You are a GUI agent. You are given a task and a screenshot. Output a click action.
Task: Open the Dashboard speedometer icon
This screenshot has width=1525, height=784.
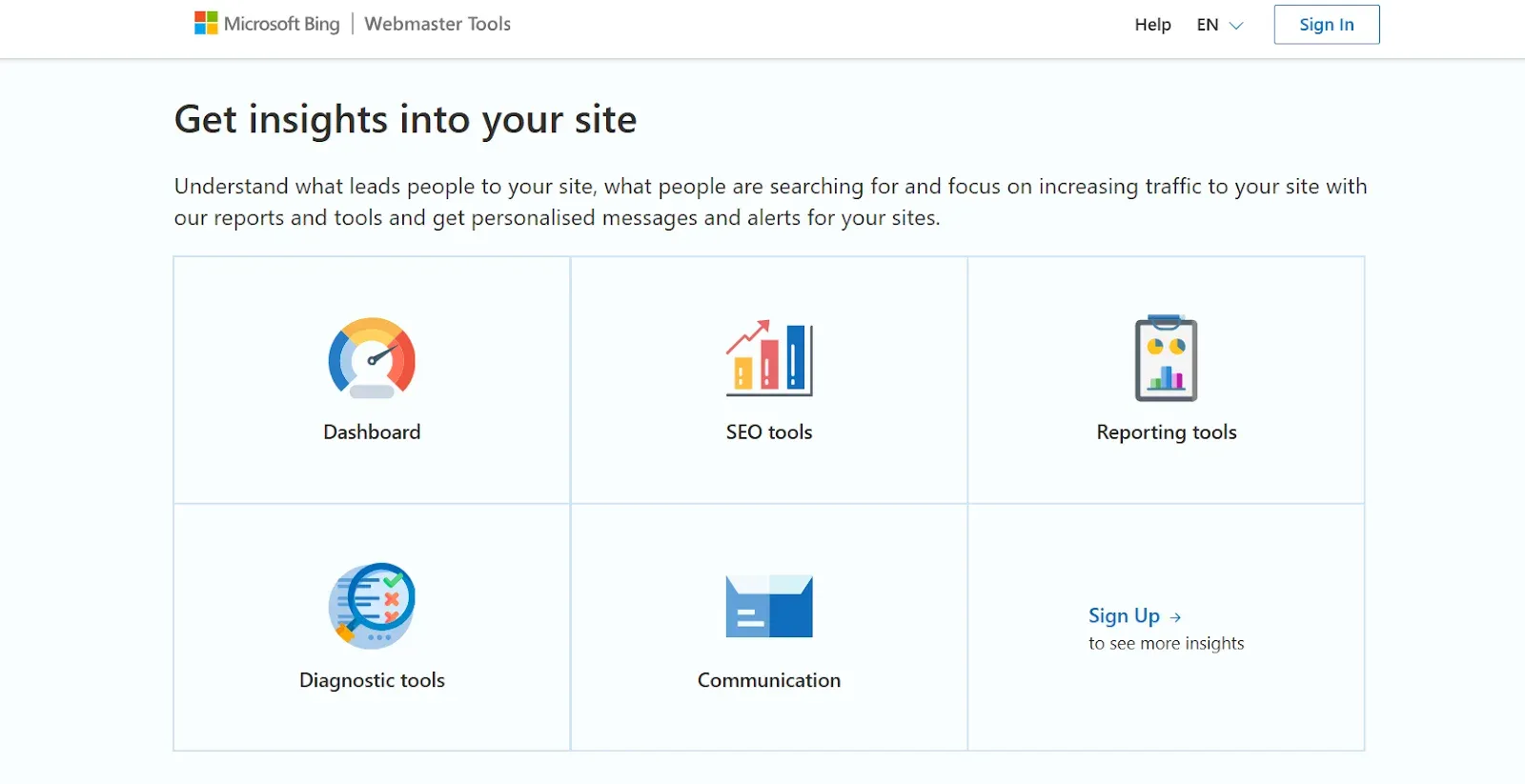click(x=372, y=358)
